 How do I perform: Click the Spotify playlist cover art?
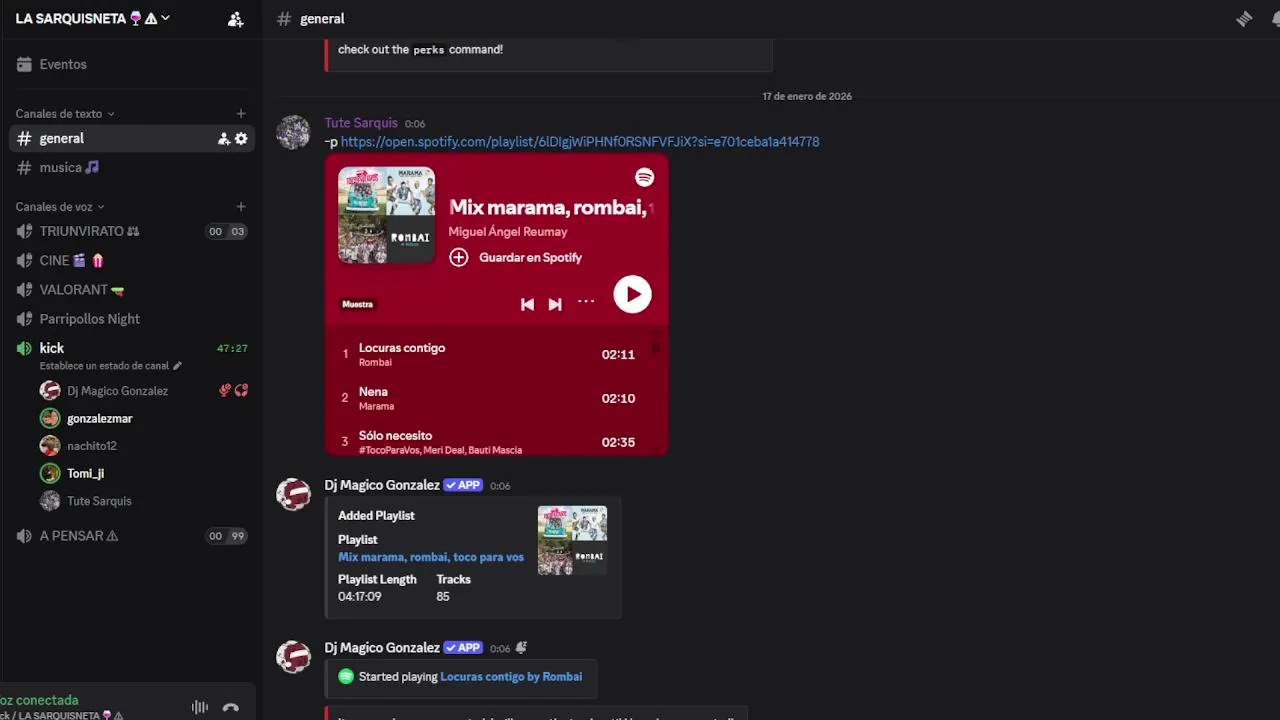pos(386,215)
